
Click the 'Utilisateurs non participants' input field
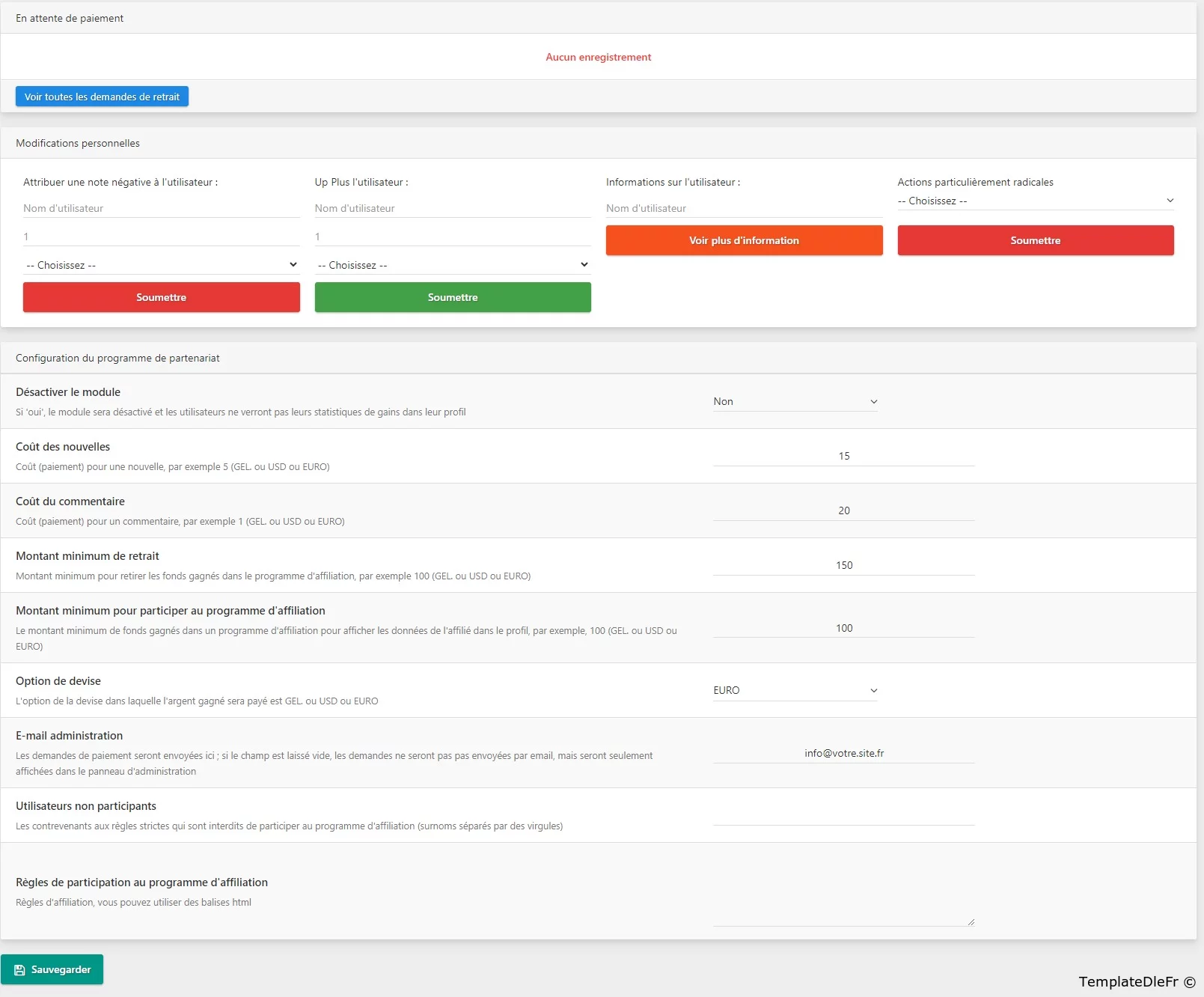843,814
